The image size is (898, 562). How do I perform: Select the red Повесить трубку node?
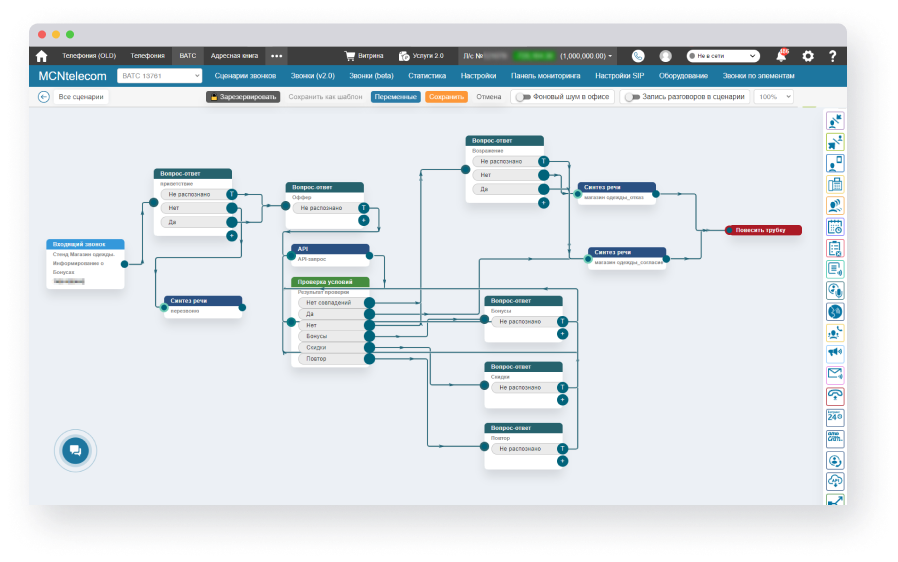pyautogui.click(x=763, y=230)
